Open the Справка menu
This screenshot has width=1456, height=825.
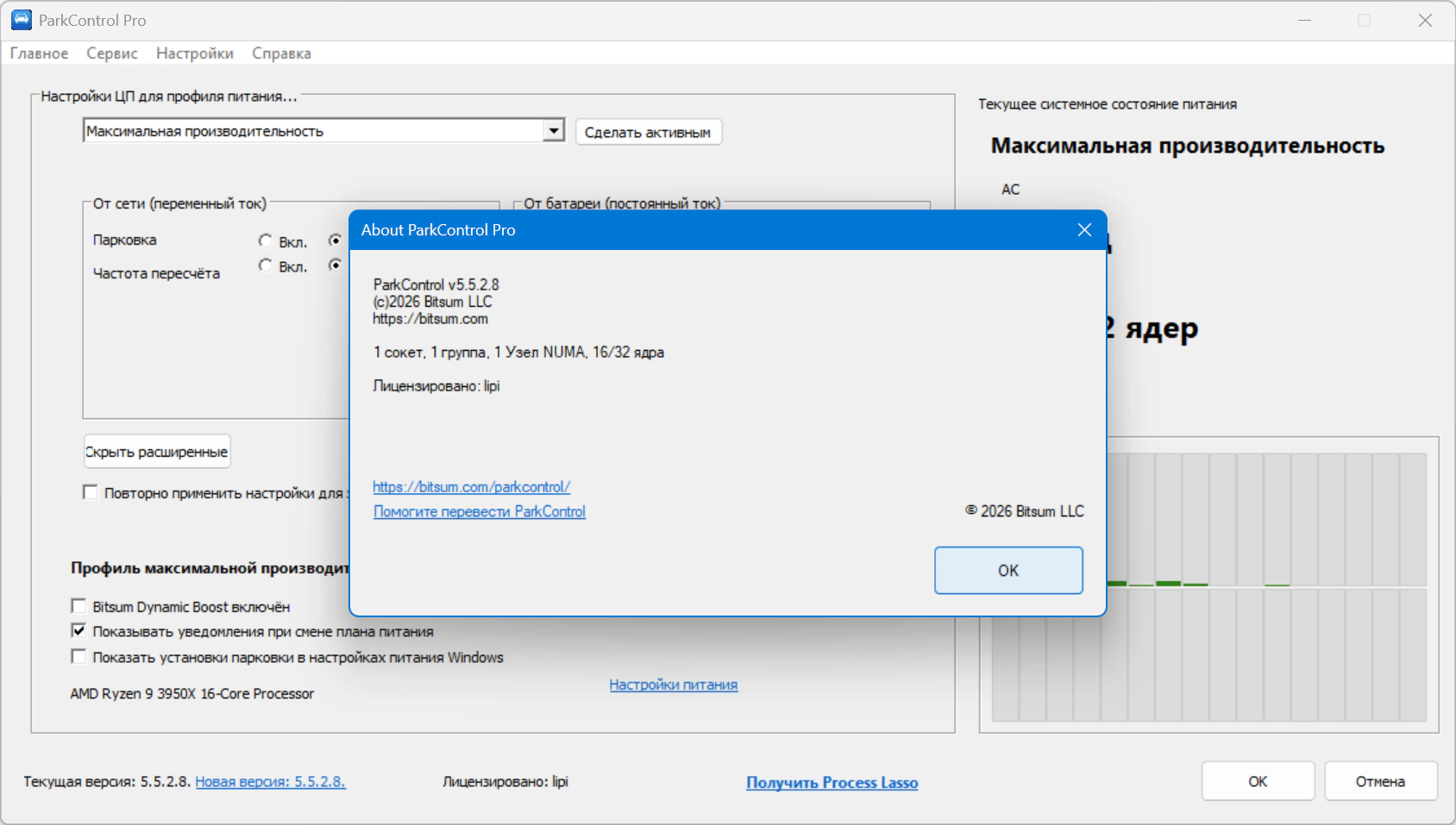(x=281, y=53)
